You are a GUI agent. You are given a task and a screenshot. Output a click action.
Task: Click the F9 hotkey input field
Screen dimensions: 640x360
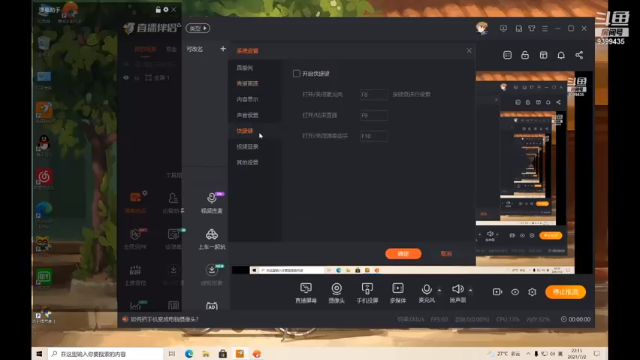[373, 116]
